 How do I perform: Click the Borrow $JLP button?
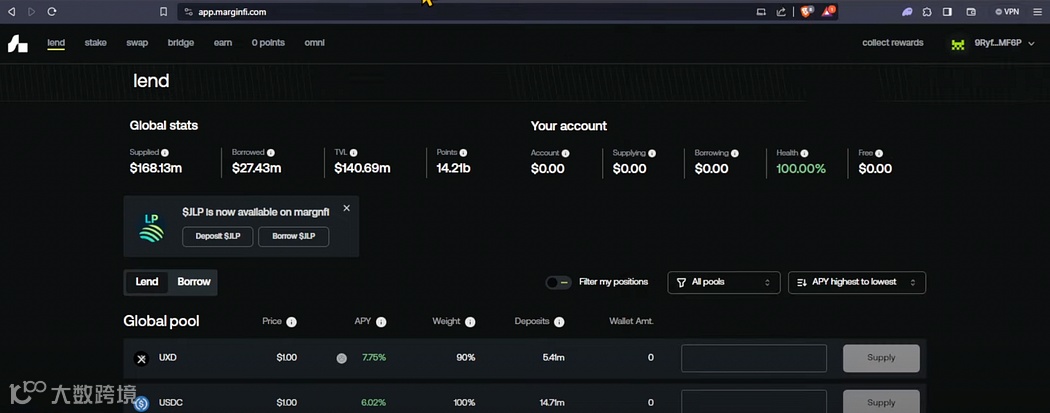294,236
